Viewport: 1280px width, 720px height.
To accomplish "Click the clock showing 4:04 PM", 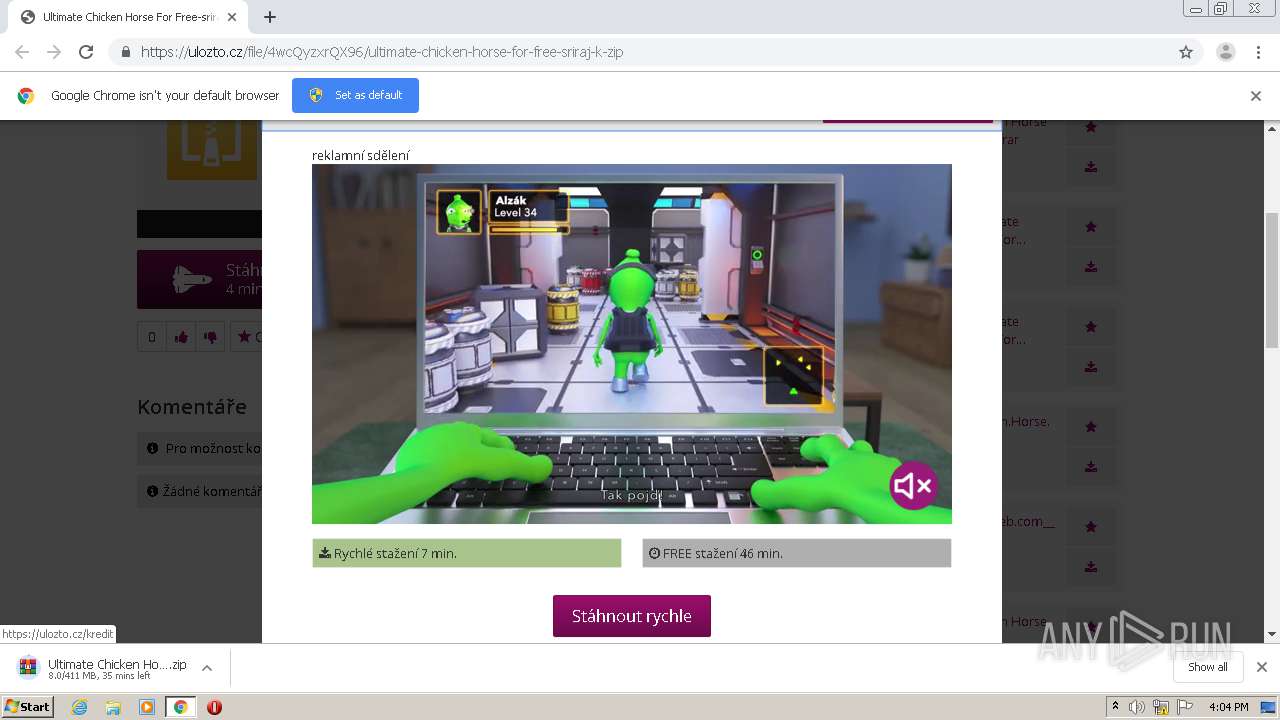I will 1228,707.
